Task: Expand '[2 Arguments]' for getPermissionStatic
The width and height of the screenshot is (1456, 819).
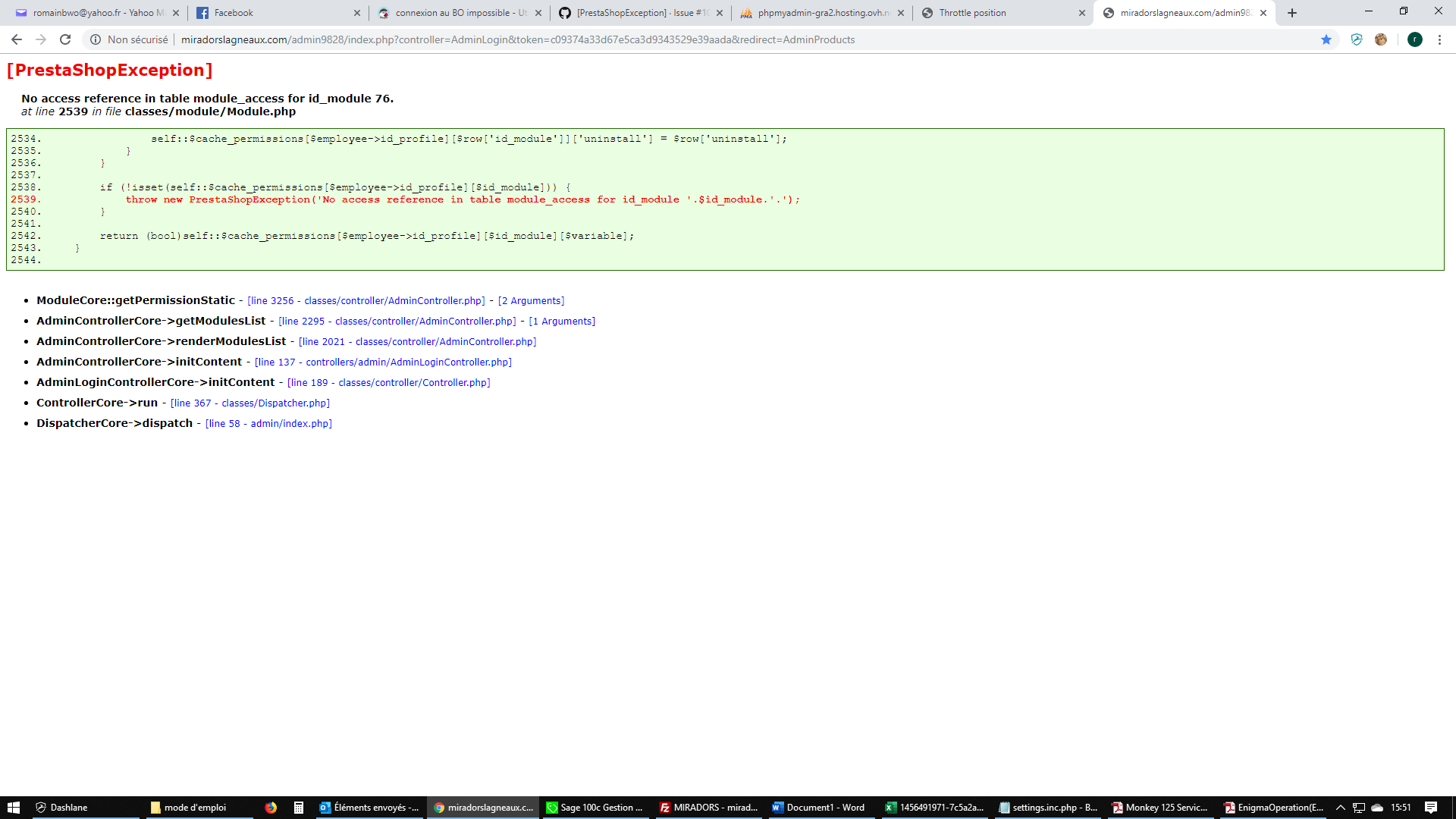Action: (531, 301)
